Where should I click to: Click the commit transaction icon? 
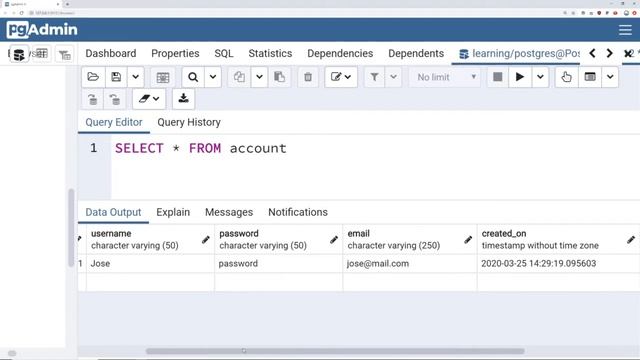(93, 99)
